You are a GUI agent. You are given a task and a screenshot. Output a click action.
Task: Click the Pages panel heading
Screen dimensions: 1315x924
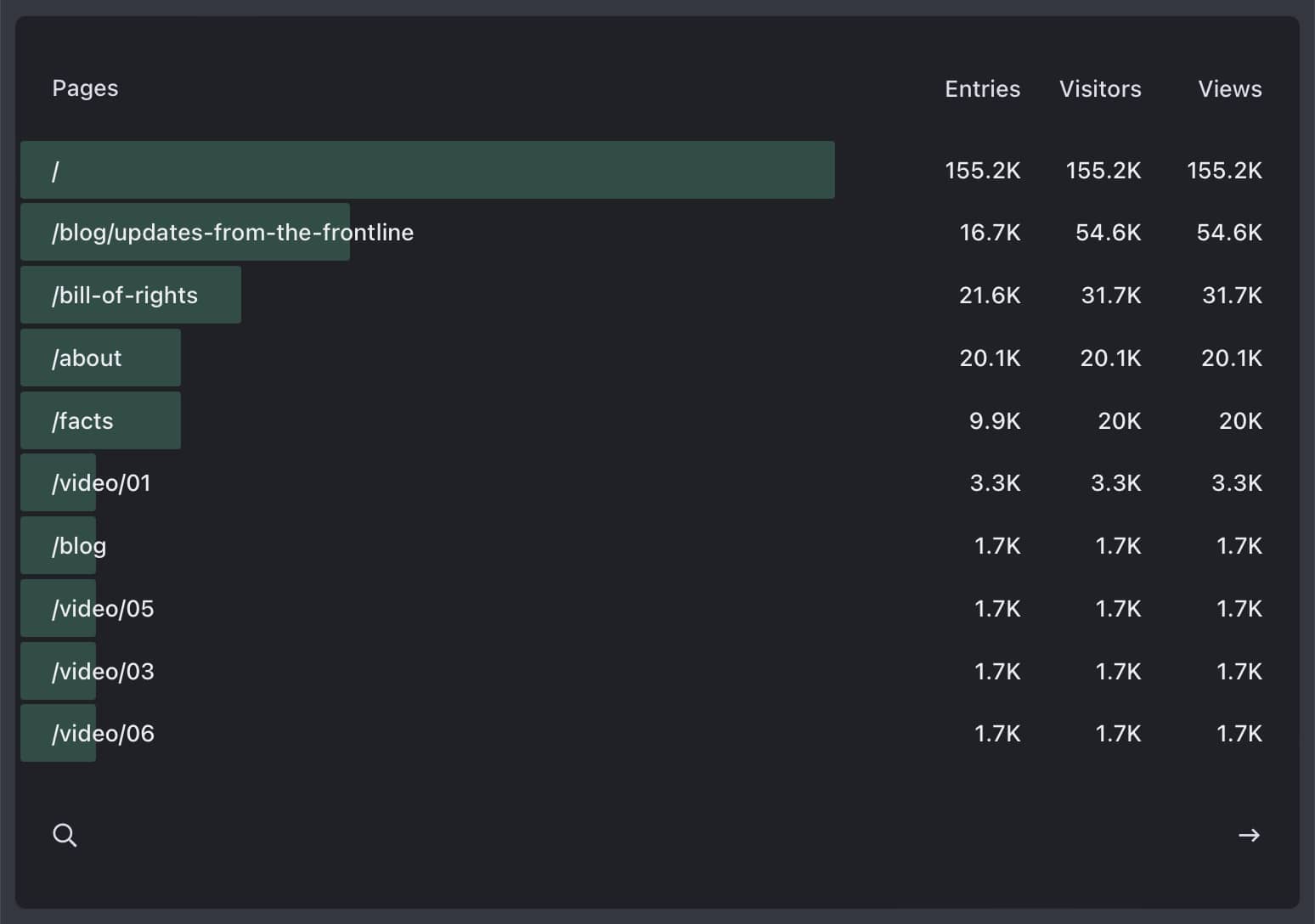pyautogui.click(x=85, y=88)
